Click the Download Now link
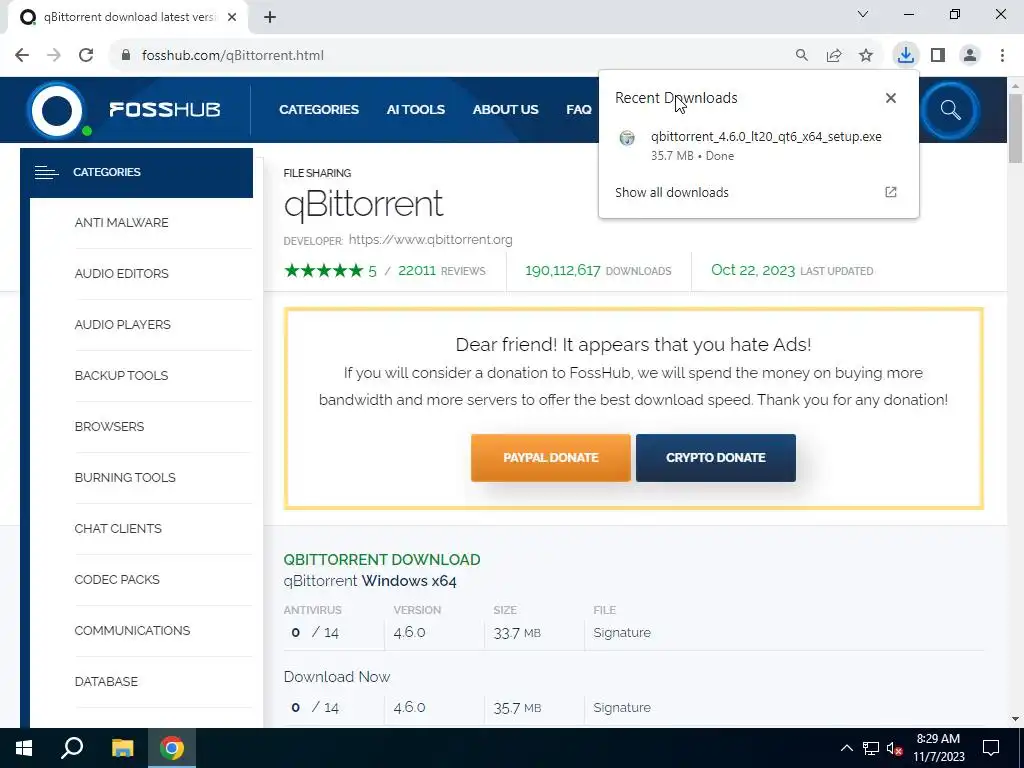The height and width of the screenshot is (768, 1024). [x=337, y=677]
